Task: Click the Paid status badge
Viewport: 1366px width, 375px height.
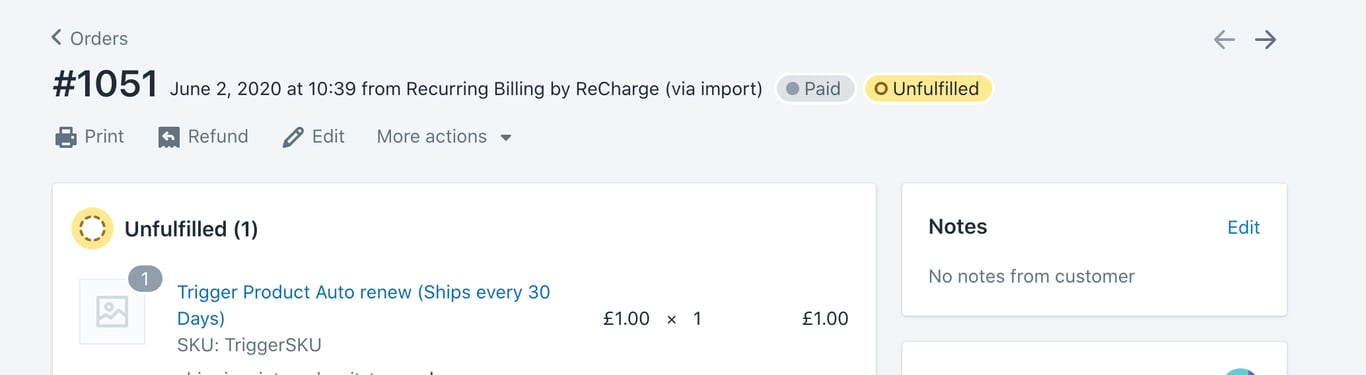Action: click(815, 89)
